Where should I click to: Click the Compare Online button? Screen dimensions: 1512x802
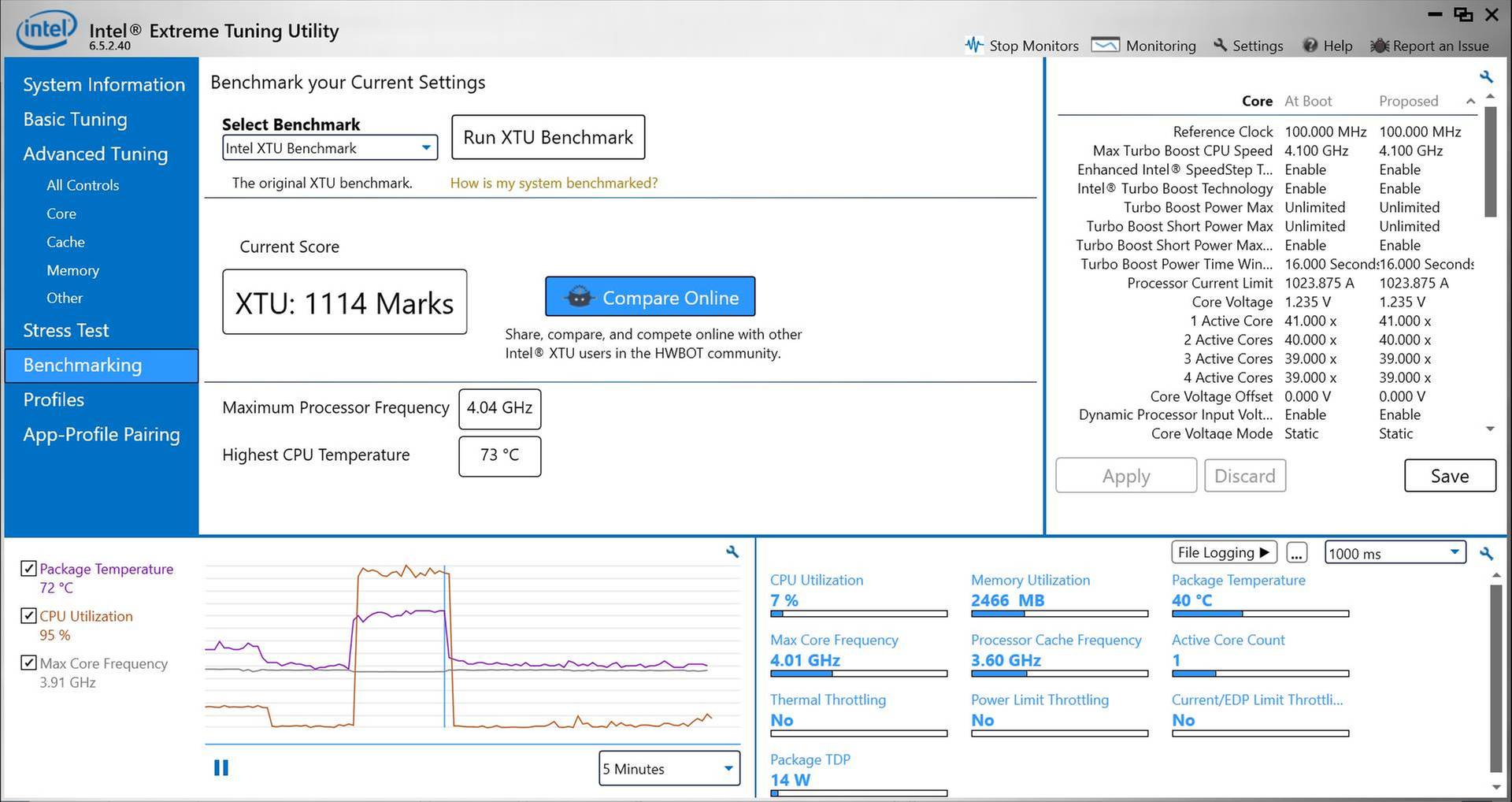pos(650,296)
